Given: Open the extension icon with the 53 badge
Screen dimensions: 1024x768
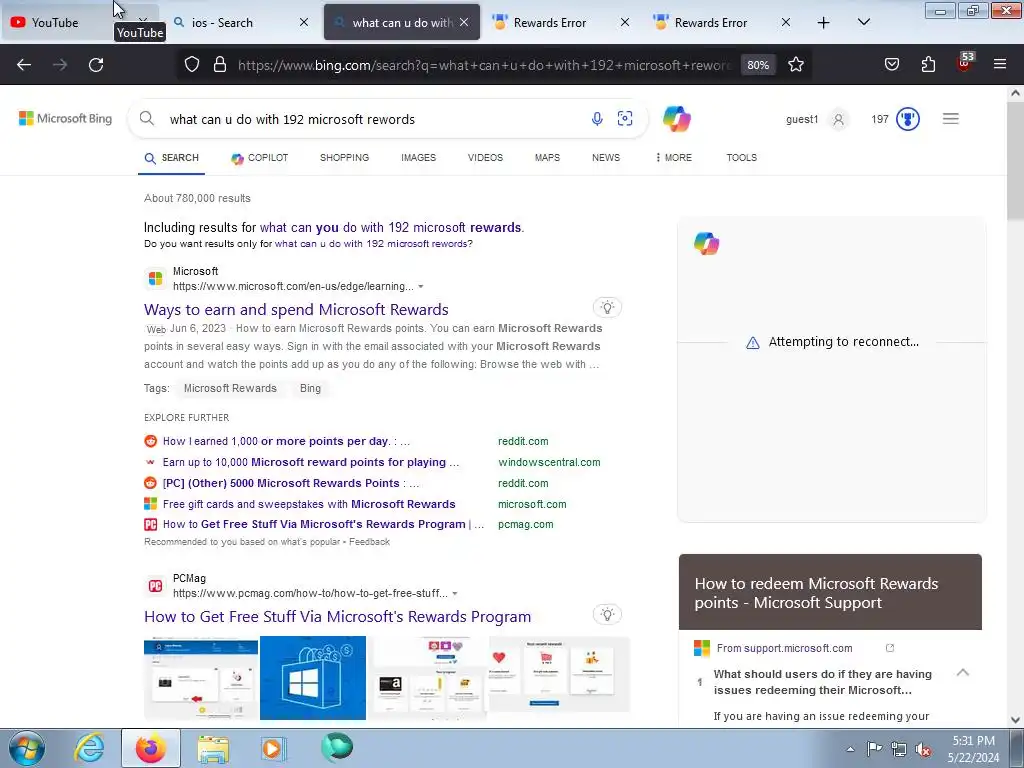Looking at the screenshot, I should tap(965, 62).
